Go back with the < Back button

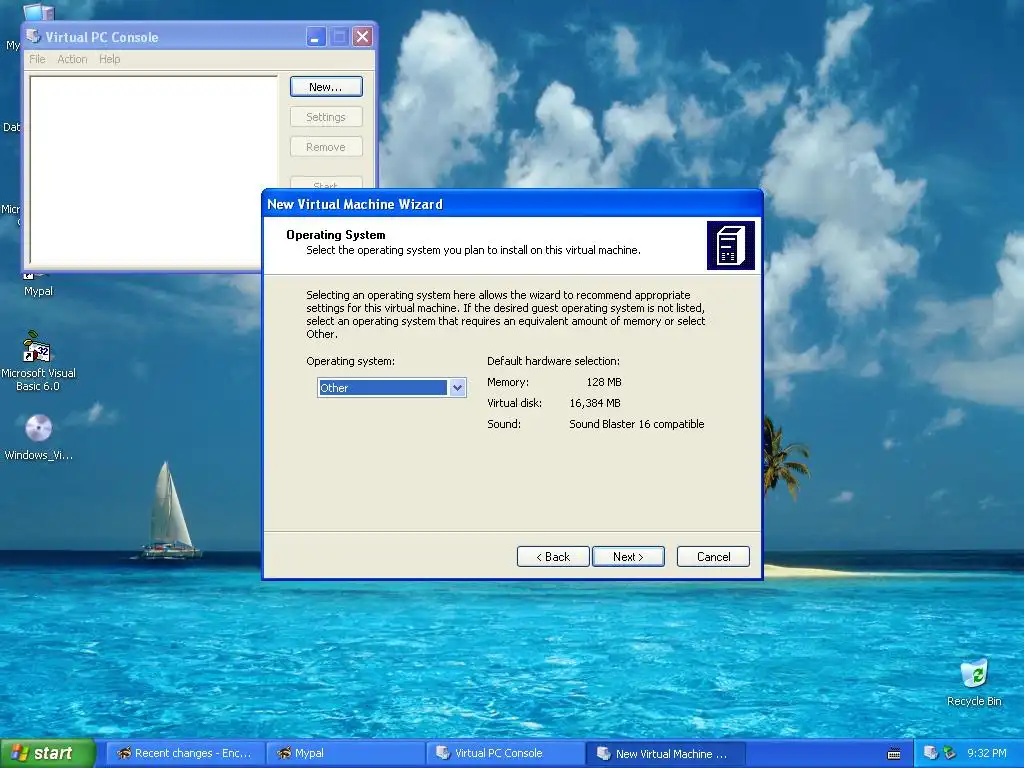pyautogui.click(x=553, y=556)
